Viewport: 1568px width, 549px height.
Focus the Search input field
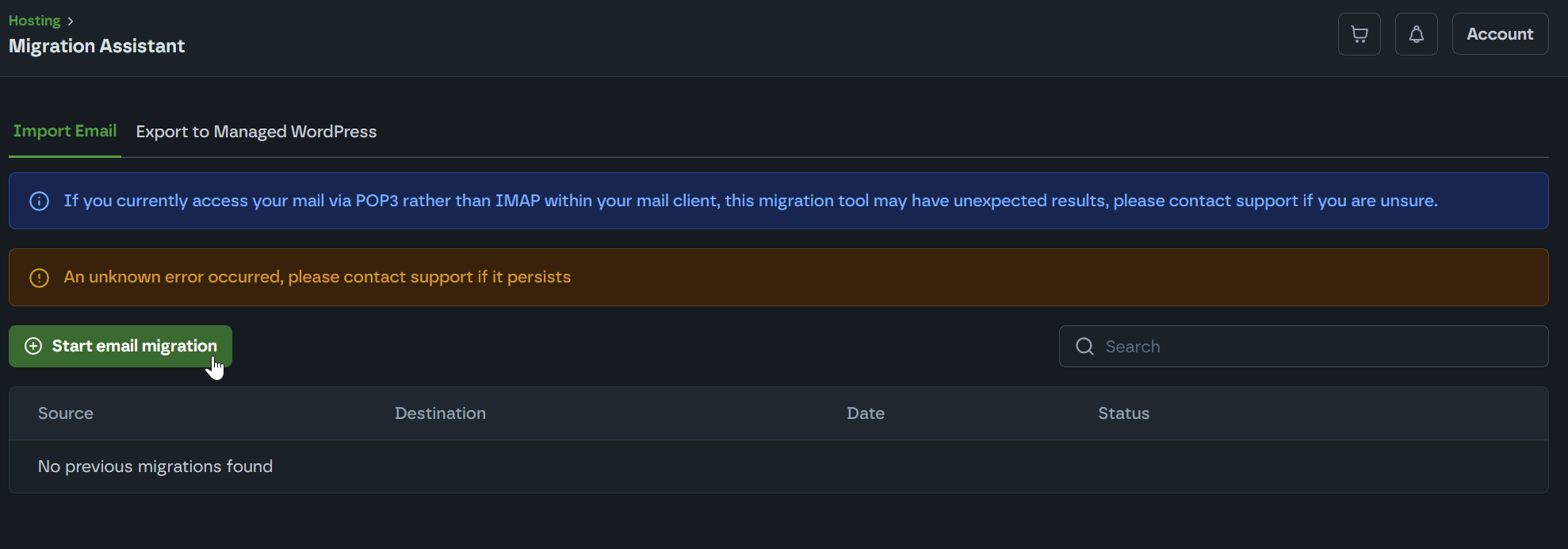tap(1316, 347)
